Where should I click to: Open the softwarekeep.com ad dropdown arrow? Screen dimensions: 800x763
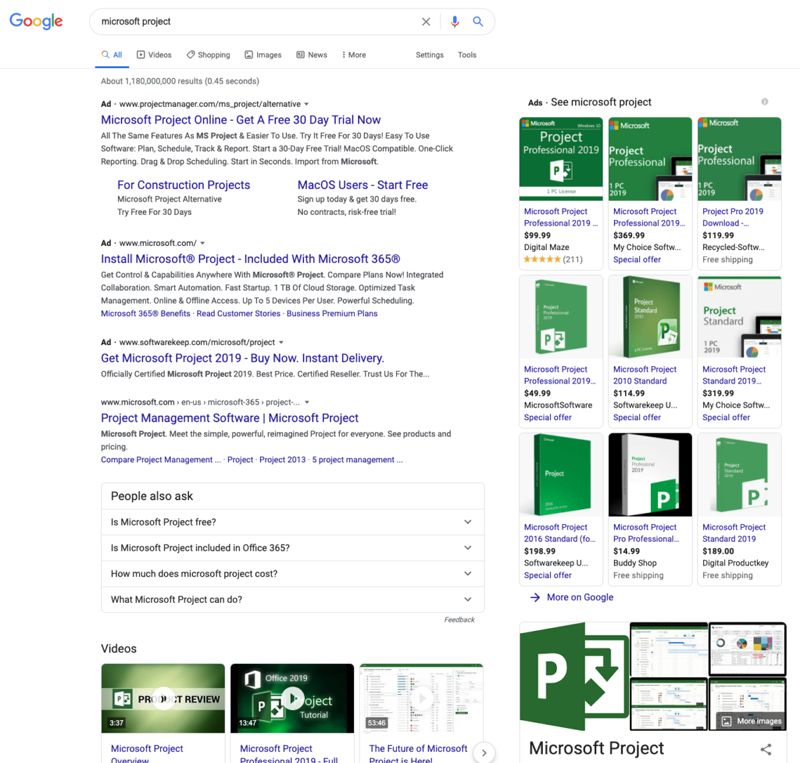pyautogui.click(x=281, y=342)
